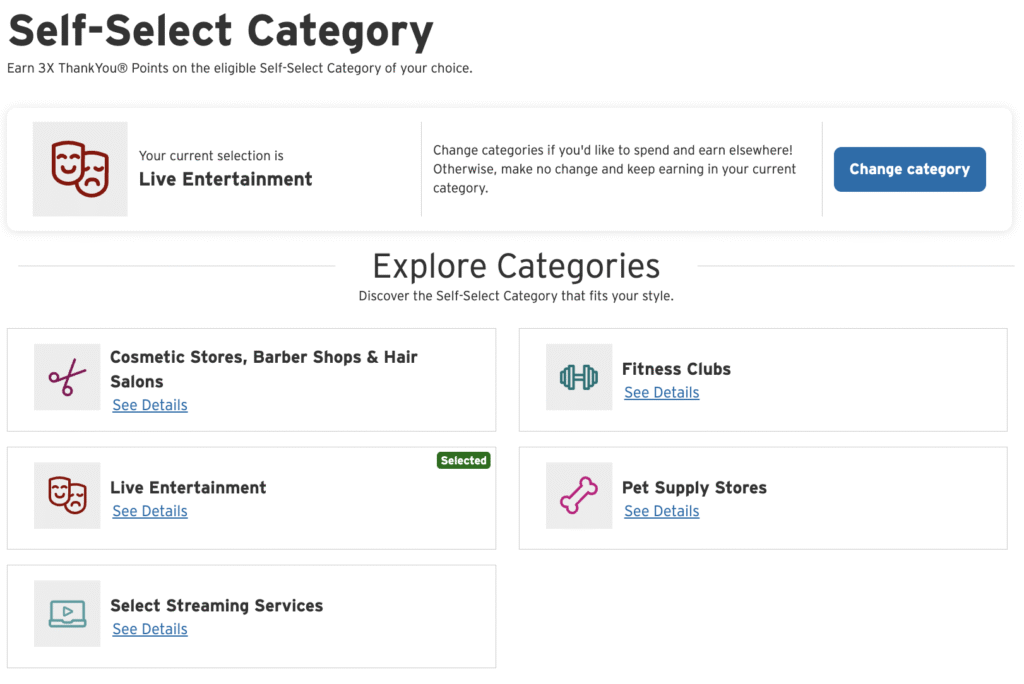Click the Self-Select Category page heading
This screenshot has width=1024, height=684.
click(221, 31)
